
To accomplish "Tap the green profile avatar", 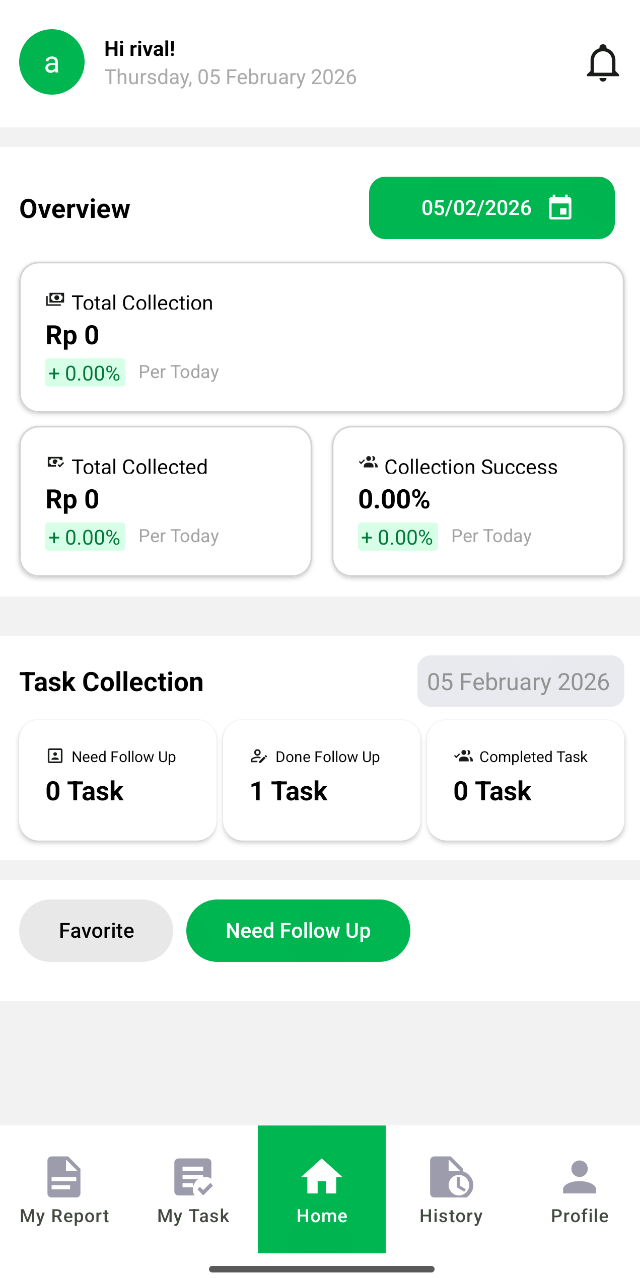I will pos(52,63).
